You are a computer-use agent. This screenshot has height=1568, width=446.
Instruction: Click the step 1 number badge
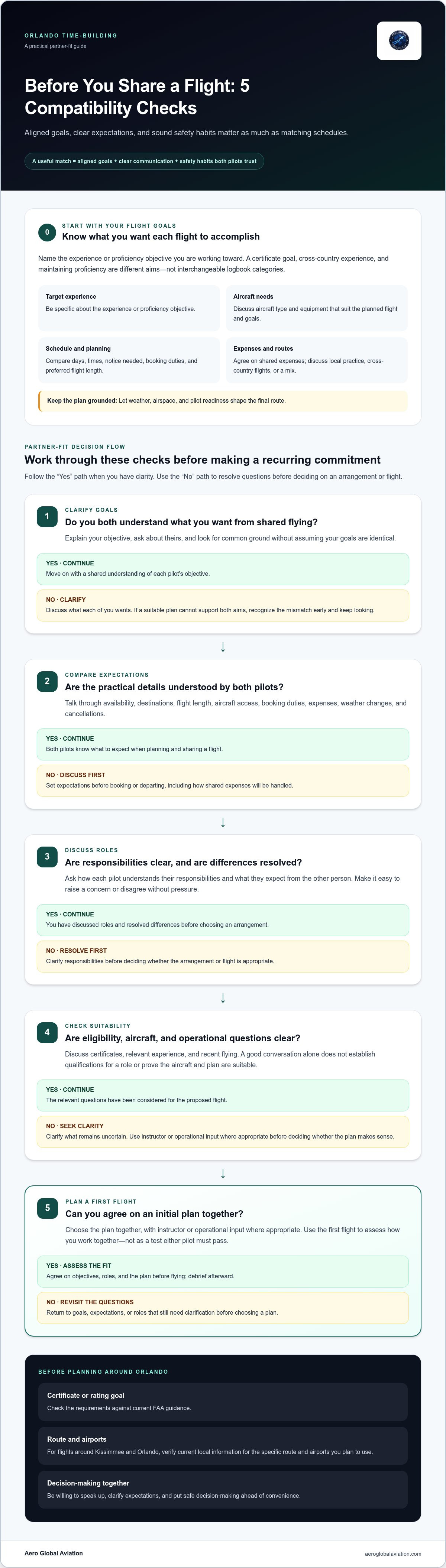click(47, 516)
